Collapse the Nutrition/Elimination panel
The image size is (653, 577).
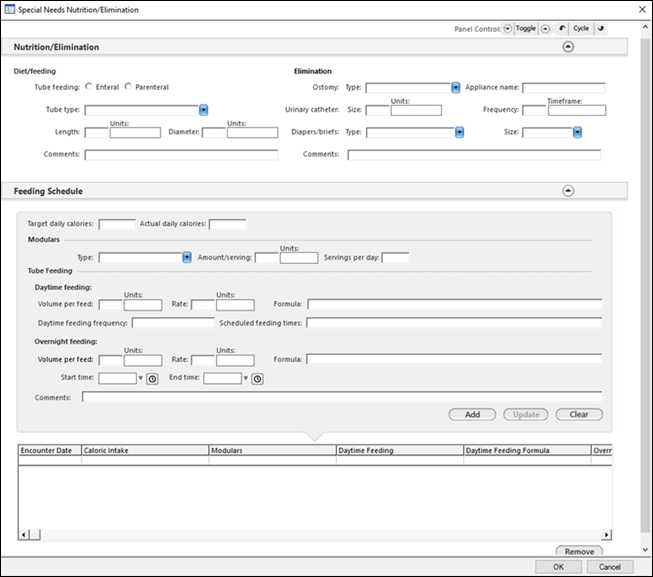pos(568,47)
